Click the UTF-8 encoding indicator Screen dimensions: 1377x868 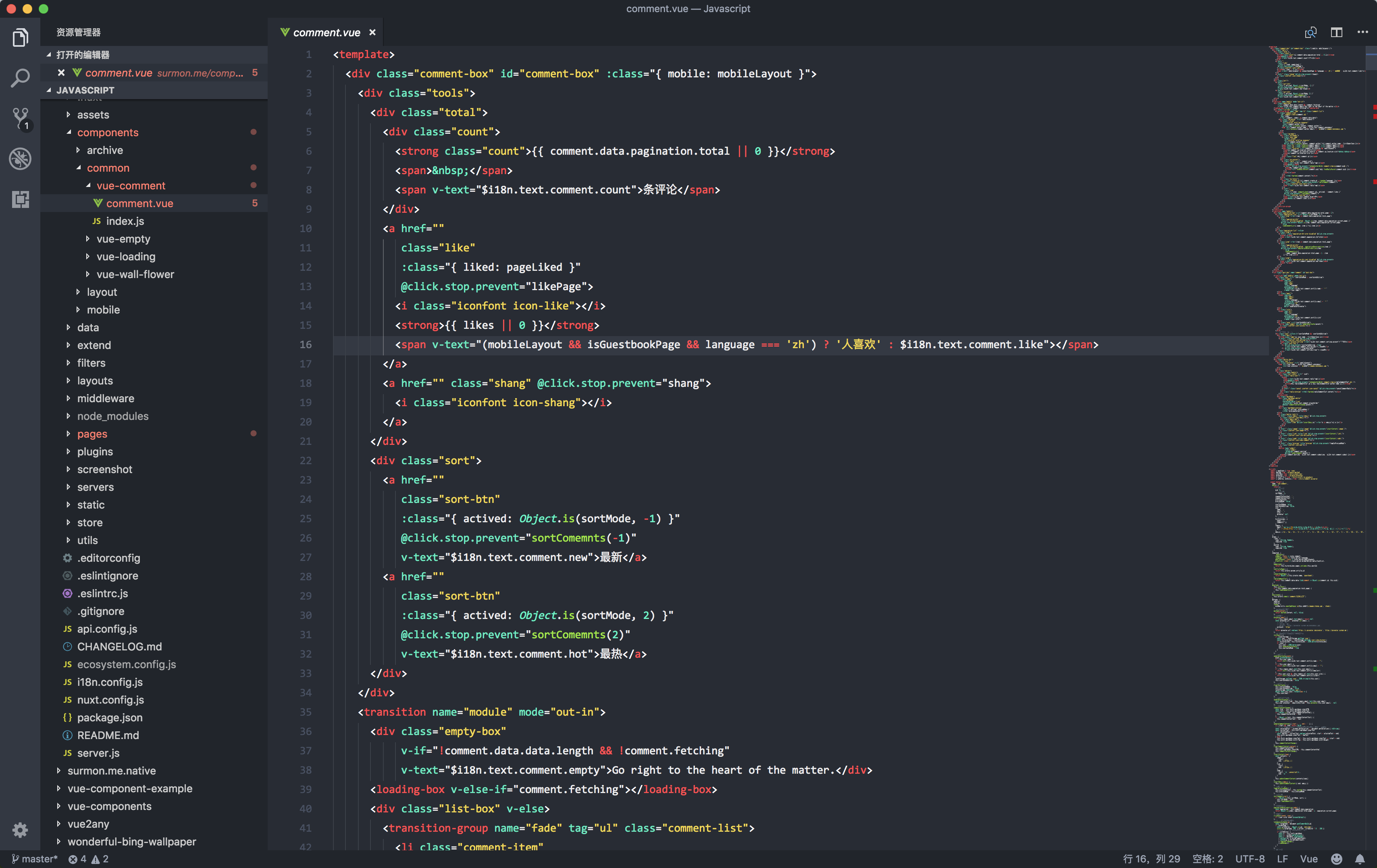[x=1250, y=859]
